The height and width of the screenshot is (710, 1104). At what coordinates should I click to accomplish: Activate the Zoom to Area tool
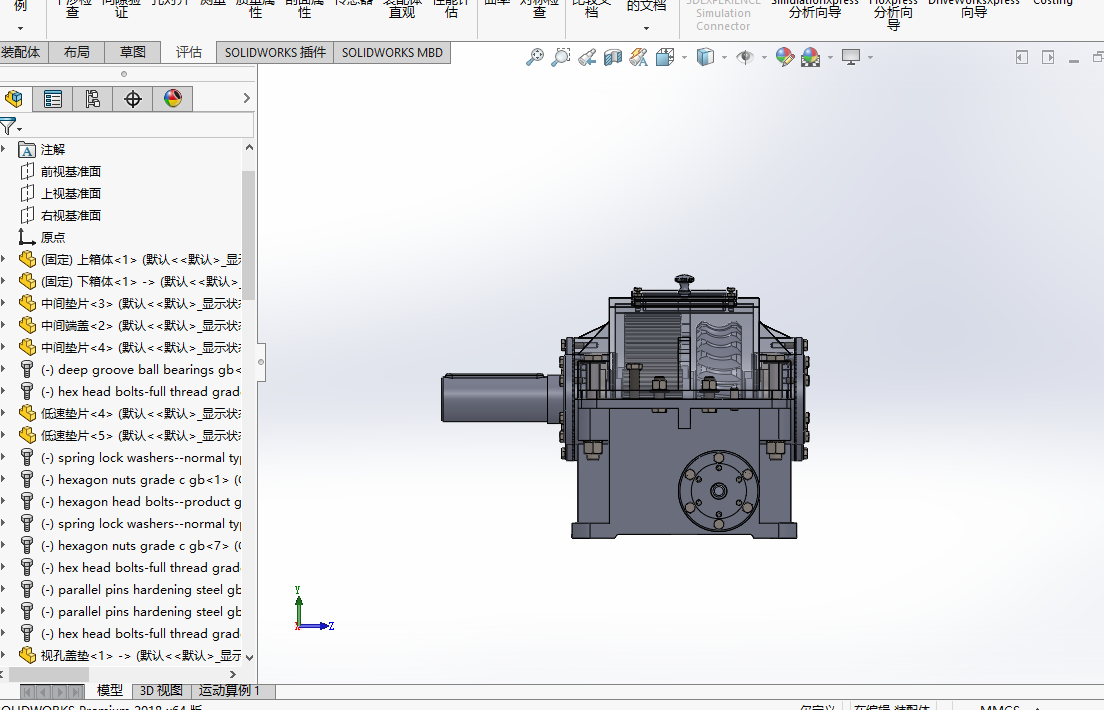pyautogui.click(x=560, y=57)
